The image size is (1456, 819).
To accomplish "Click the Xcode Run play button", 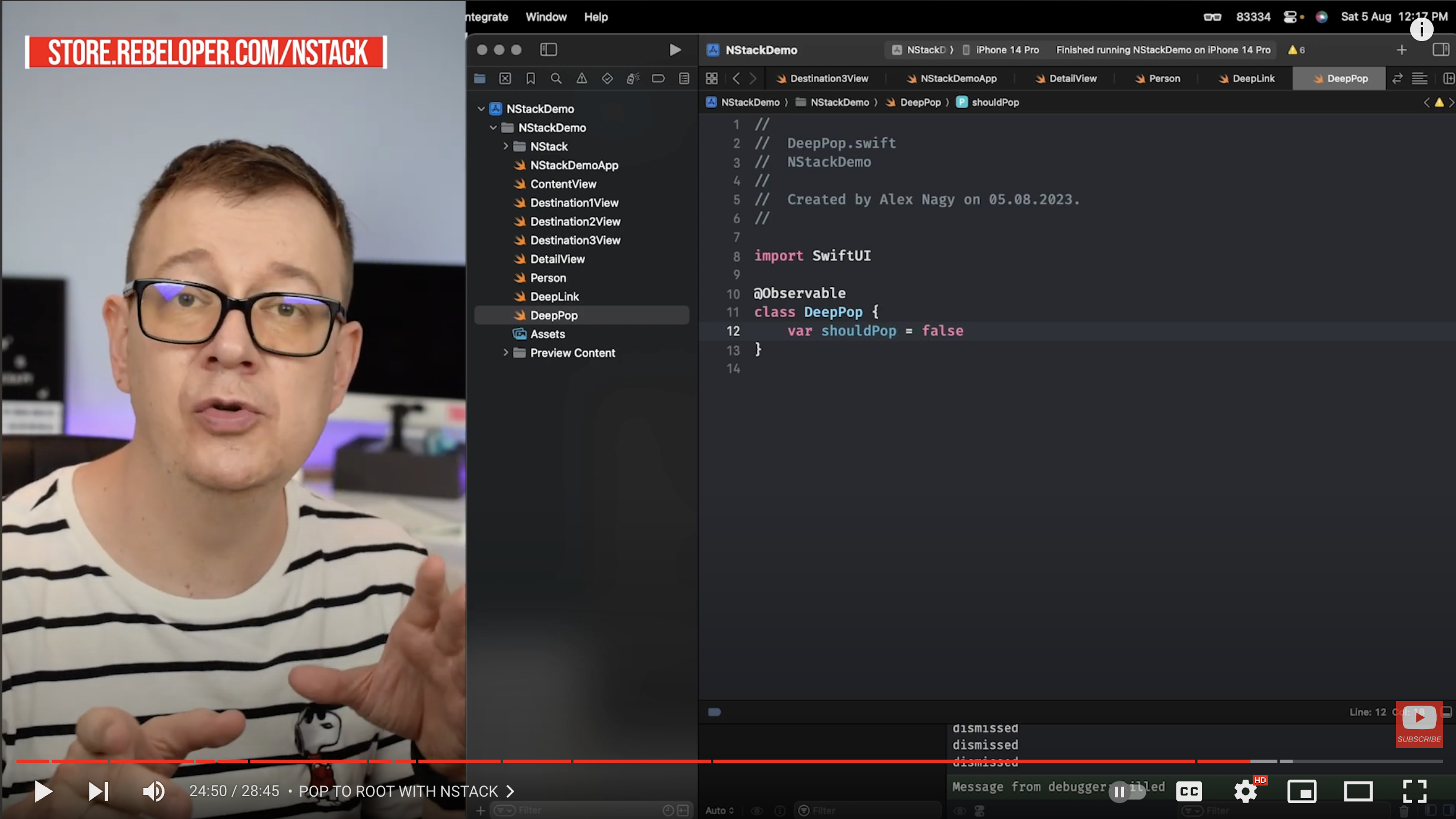I will [x=675, y=50].
